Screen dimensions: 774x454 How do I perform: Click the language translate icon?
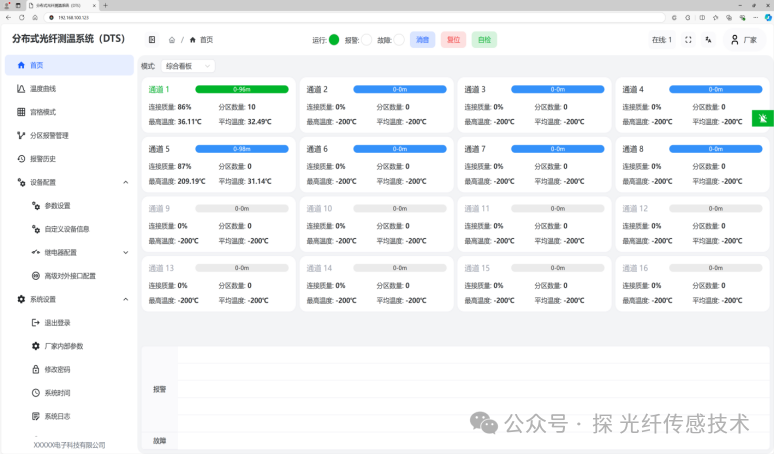point(708,40)
